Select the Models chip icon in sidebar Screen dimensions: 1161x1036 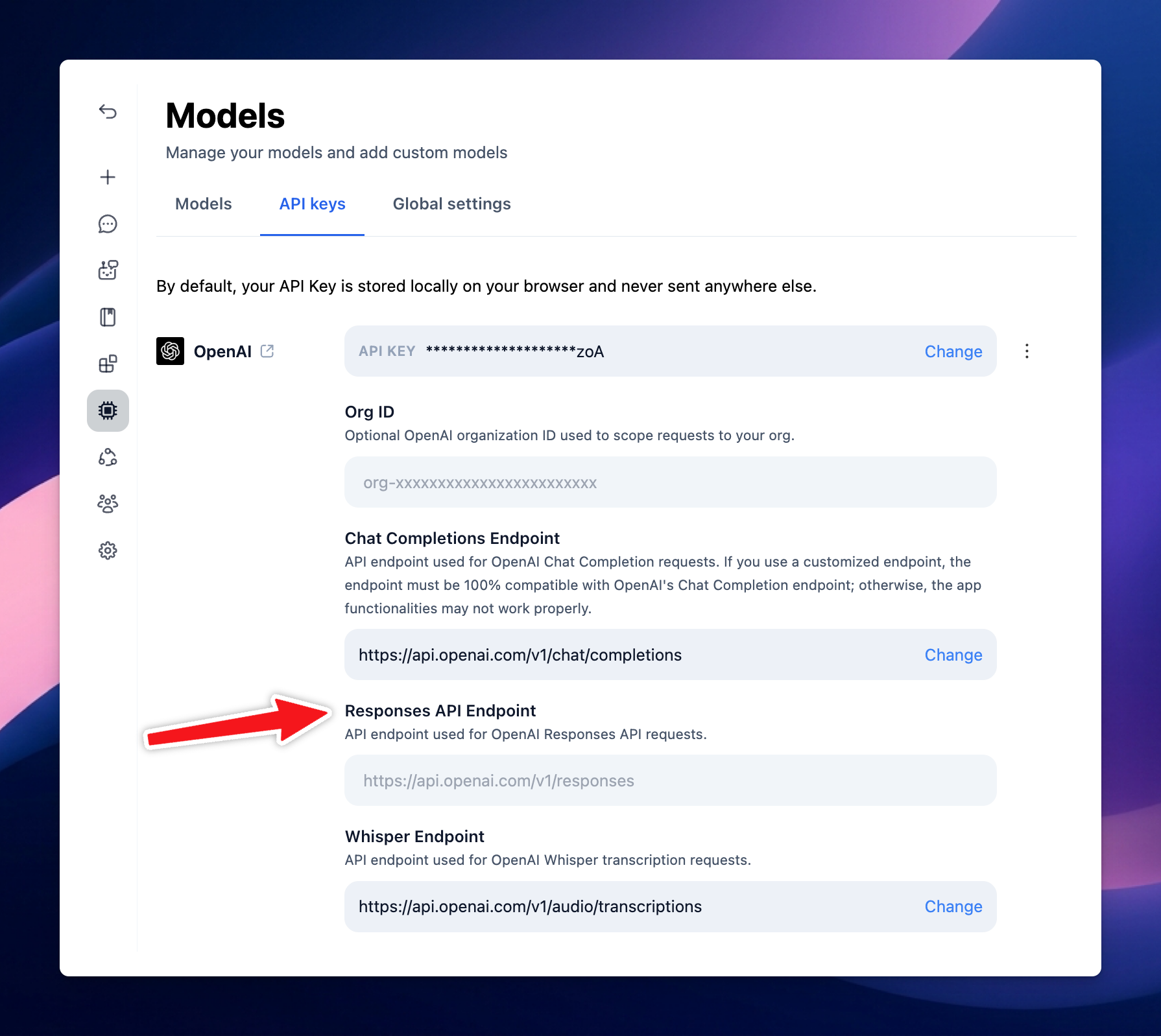(x=108, y=410)
